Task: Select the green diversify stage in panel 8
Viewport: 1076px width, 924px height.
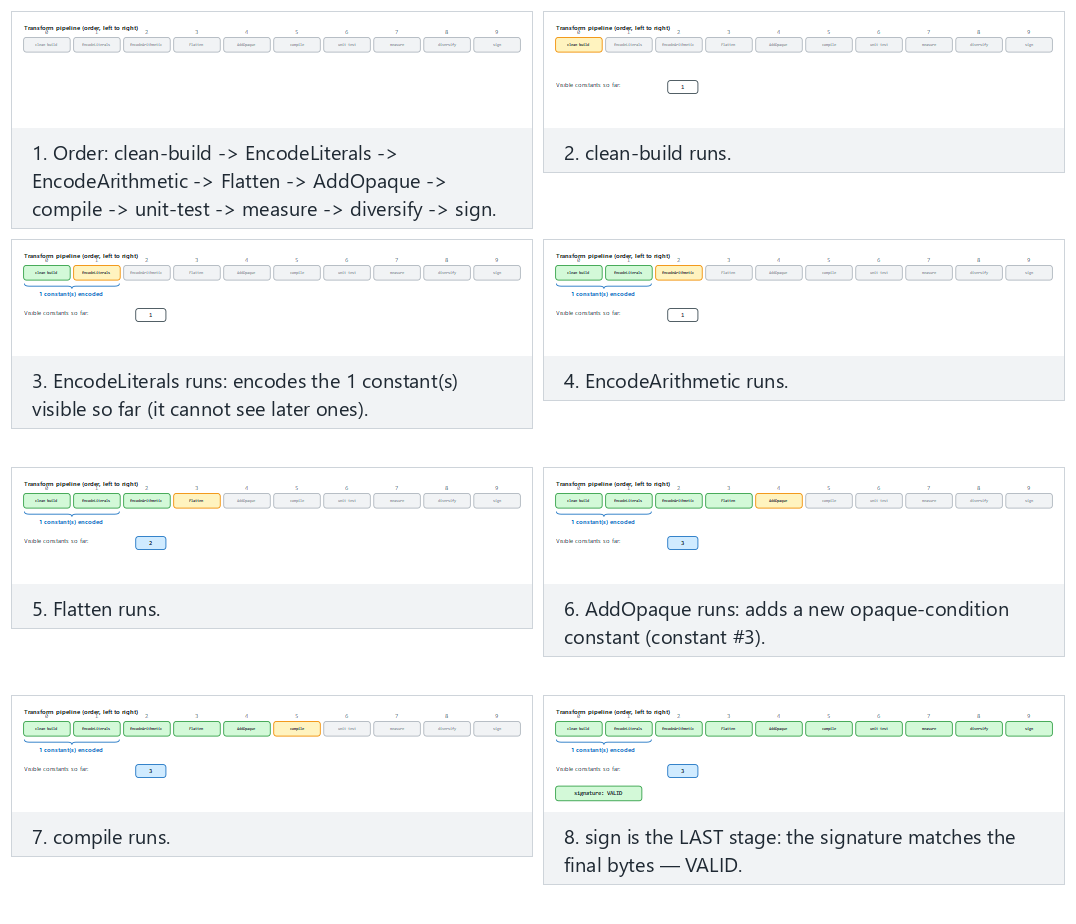Action: [979, 728]
